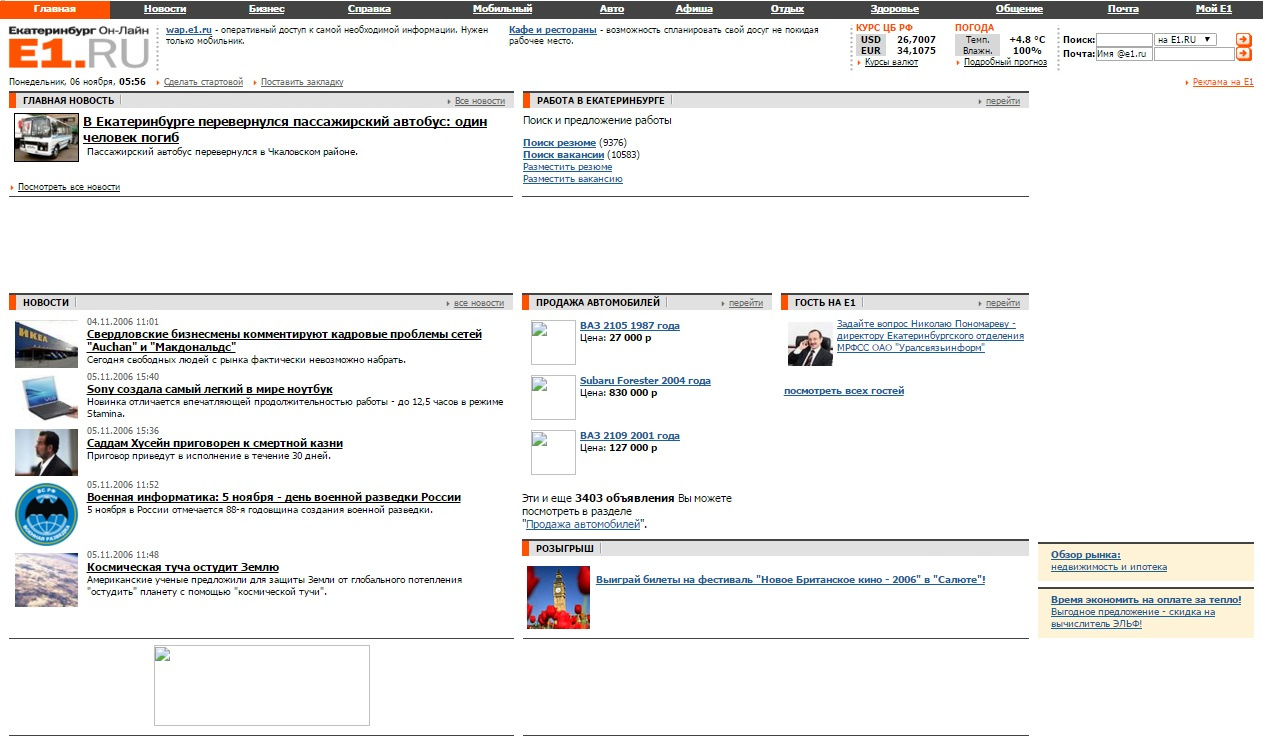The width and height of the screenshot is (1263, 736).
Task: Select the Авто item in navigation bar
Action: click(612, 9)
